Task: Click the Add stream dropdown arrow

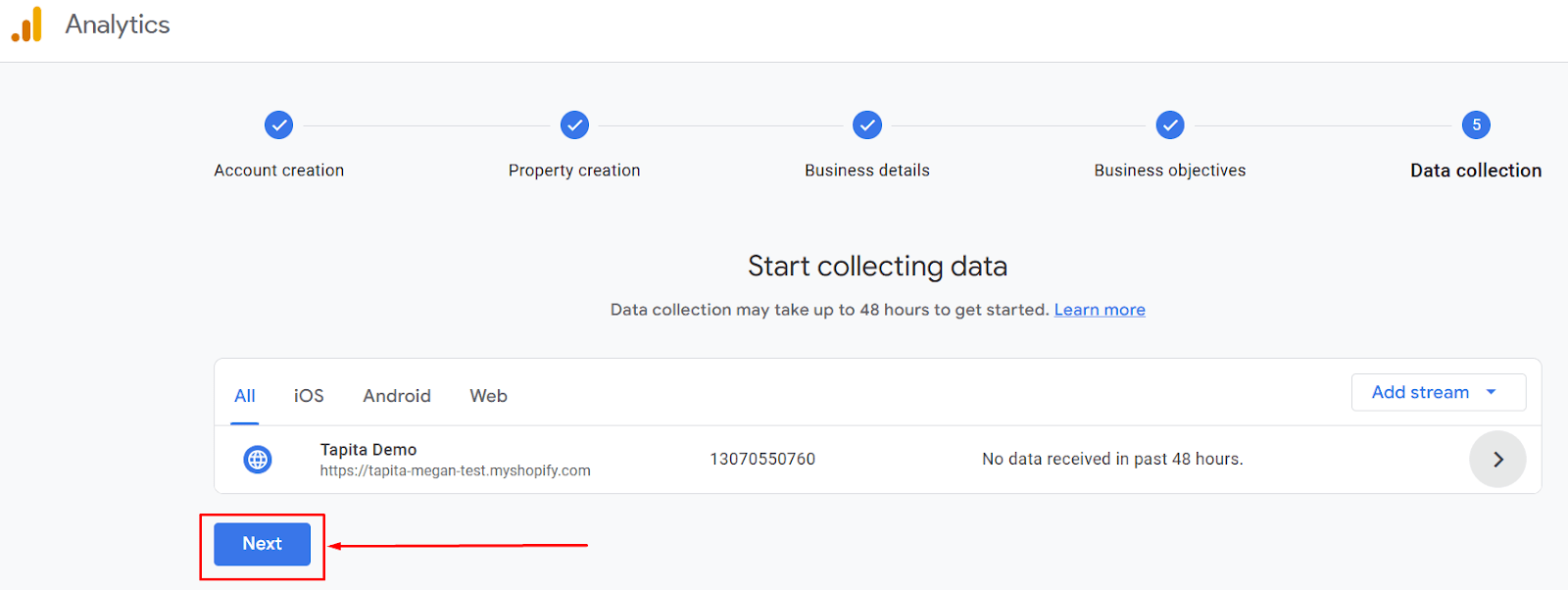Action: tap(1493, 392)
